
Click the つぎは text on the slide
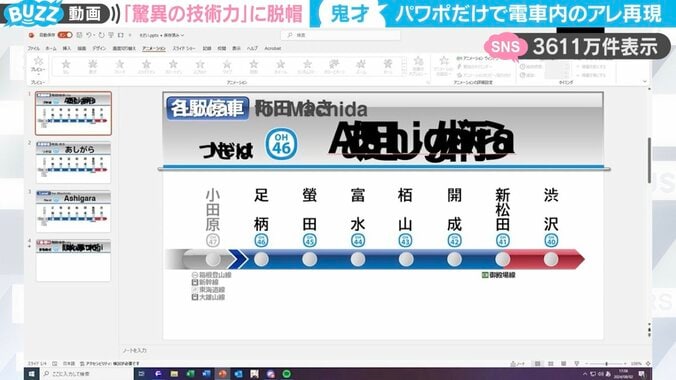click(x=226, y=151)
